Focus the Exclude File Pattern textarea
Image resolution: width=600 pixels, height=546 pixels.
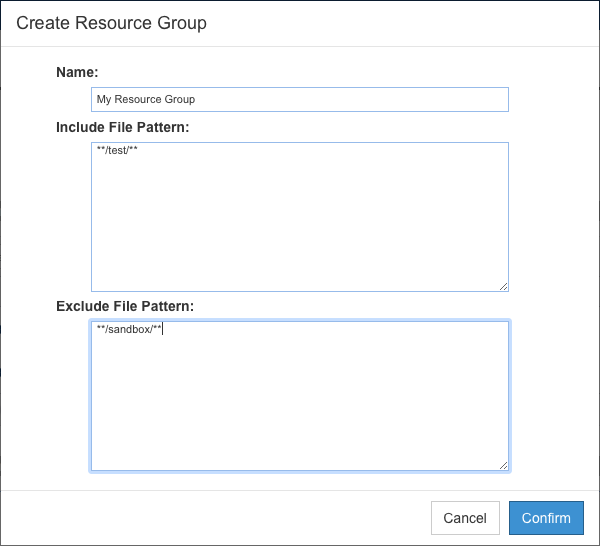(300, 396)
